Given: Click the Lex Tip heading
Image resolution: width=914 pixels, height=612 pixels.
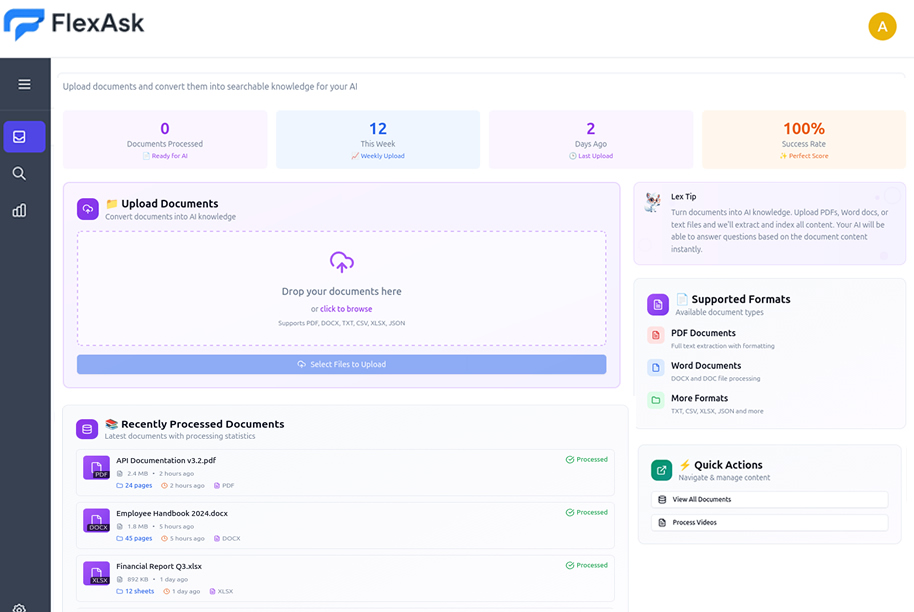Looking at the screenshot, I should (683, 197).
